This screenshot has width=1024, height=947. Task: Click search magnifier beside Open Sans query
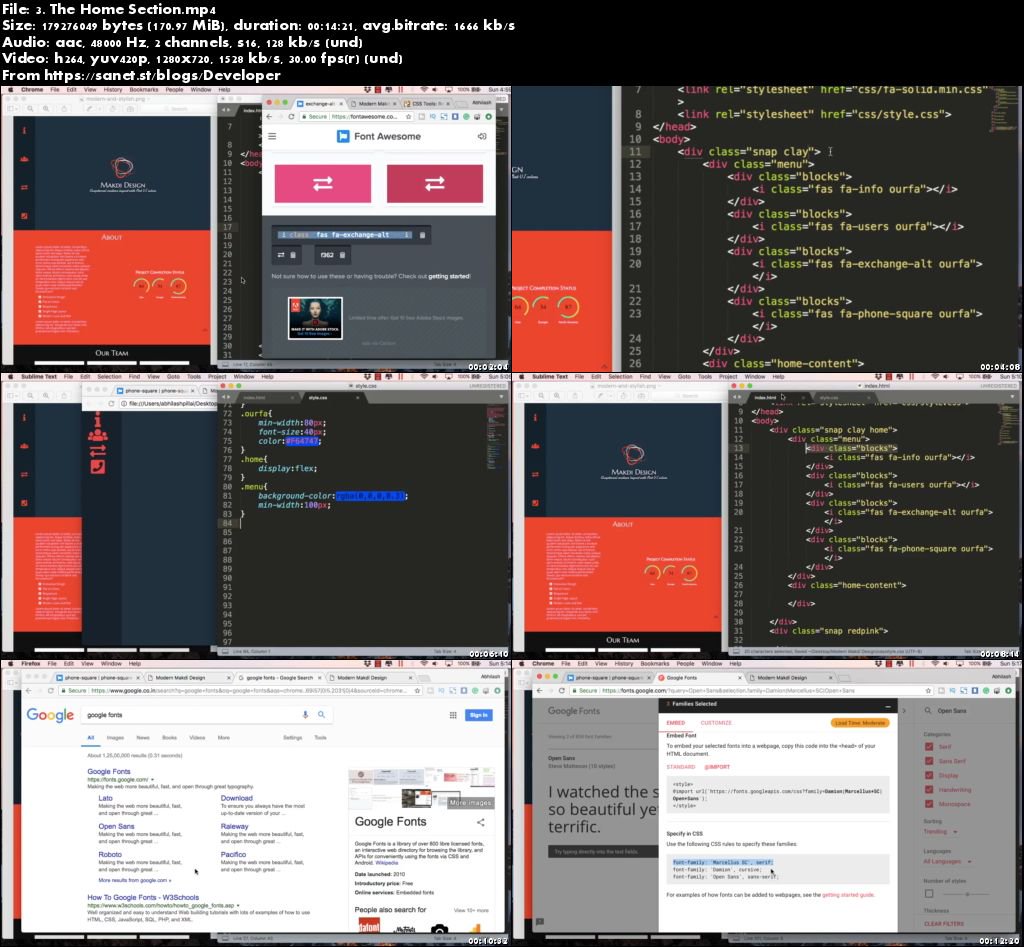928,711
